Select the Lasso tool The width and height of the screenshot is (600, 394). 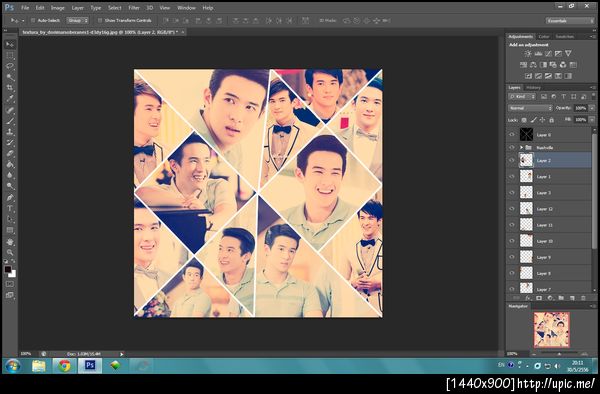[x=10, y=66]
